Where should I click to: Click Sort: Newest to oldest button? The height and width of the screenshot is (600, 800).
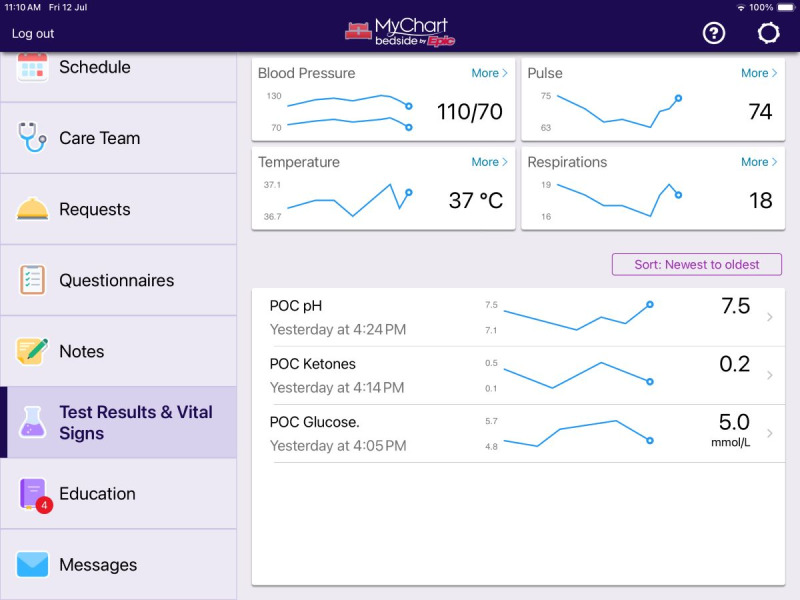click(x=696, y=264)
